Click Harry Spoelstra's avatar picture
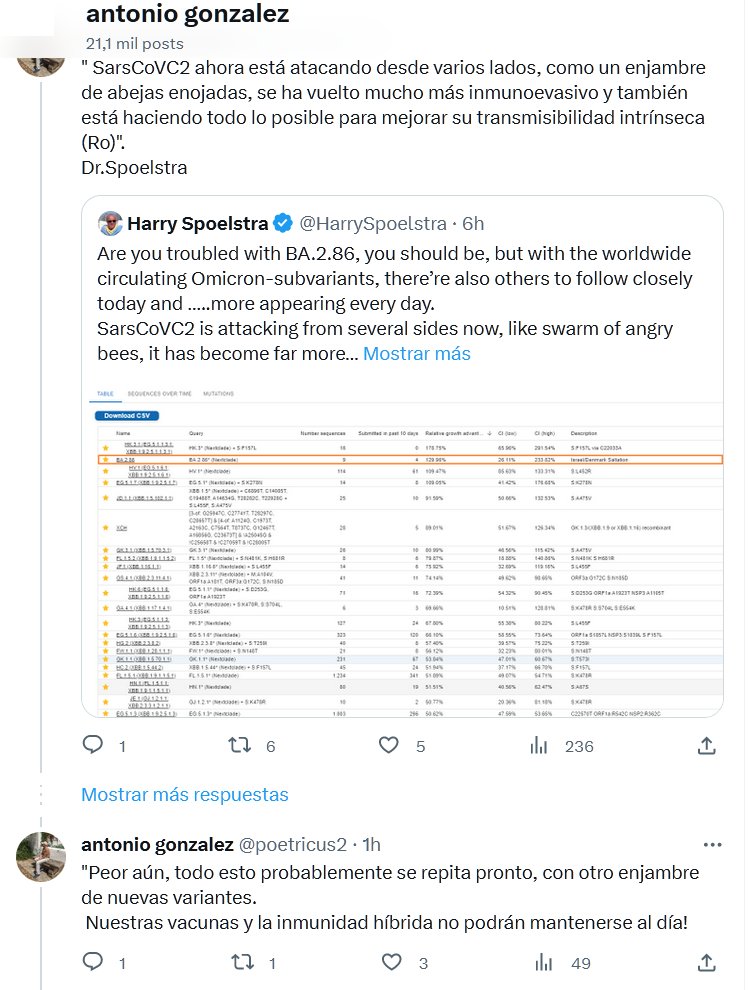 (110, 223)
